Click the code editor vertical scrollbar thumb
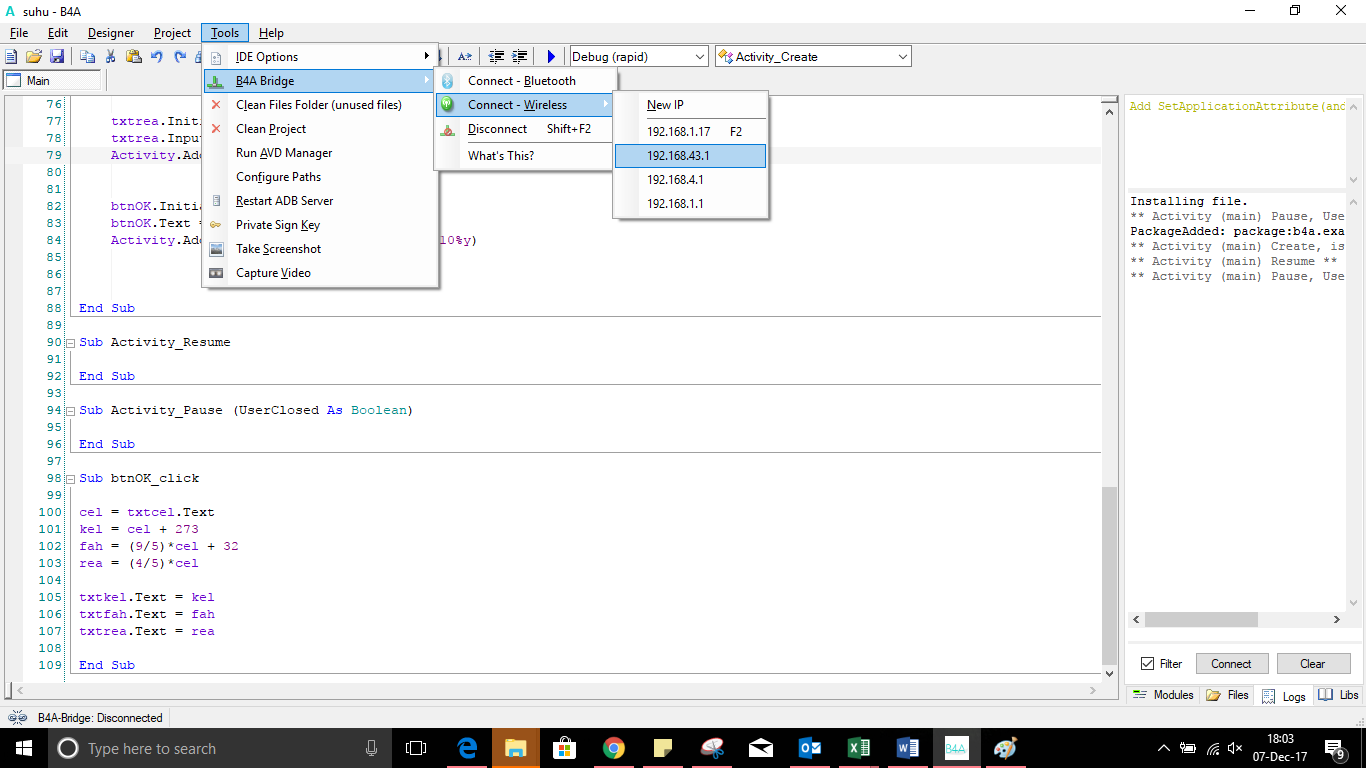Image resolution: width=1366 pixels, height=768 pixels. pos(1108,576)
